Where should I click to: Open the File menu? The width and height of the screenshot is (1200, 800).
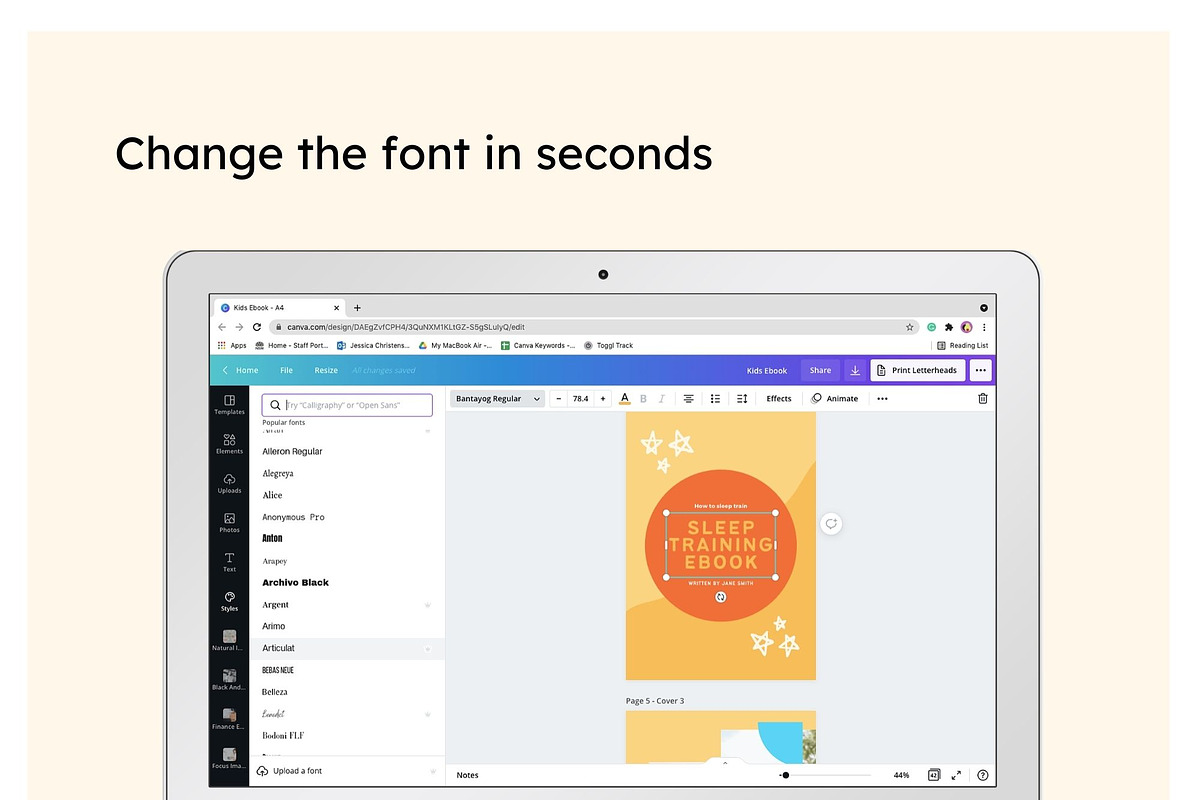(x=286, y=370)
